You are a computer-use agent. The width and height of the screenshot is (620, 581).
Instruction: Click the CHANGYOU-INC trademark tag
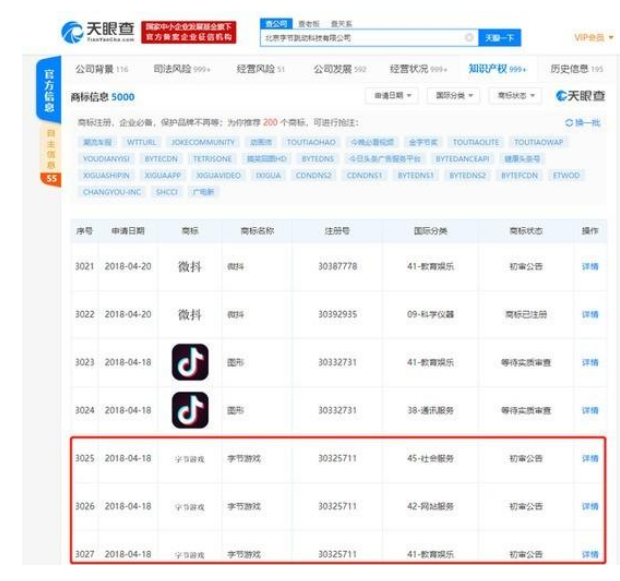pyautogui.click(x=112, y=192)
